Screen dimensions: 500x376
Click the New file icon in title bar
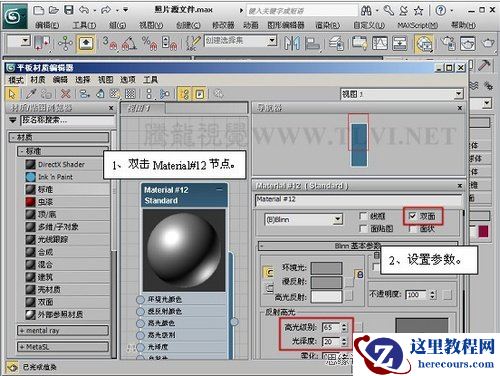pos(39,10)
